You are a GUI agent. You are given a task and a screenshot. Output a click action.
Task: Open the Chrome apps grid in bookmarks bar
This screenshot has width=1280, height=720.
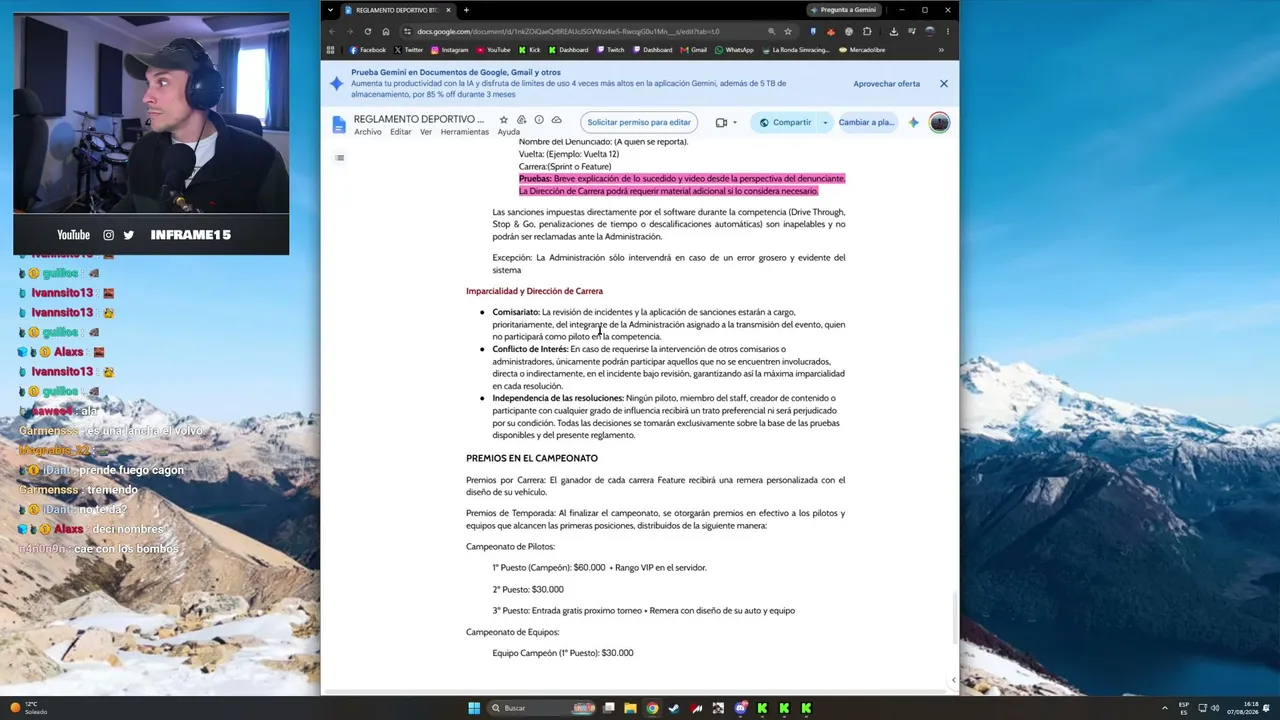tap(331, 50)
